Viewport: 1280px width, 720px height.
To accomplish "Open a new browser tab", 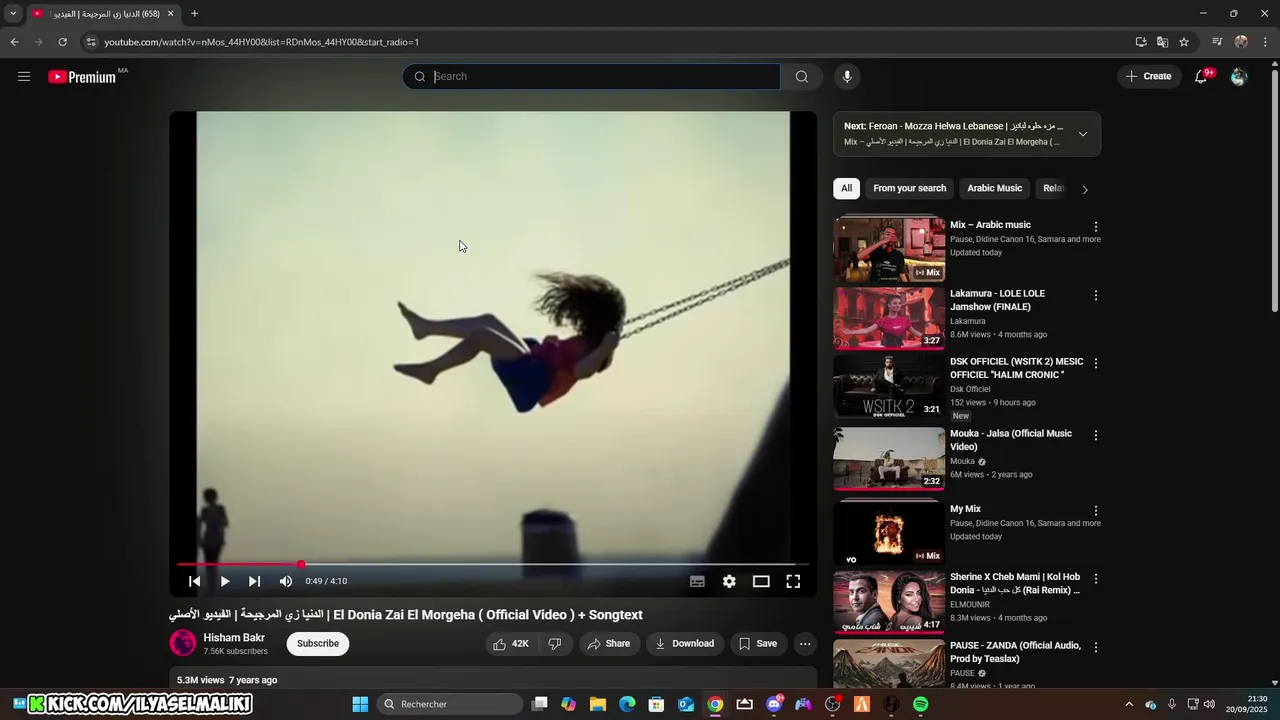I will coord(194,14).
